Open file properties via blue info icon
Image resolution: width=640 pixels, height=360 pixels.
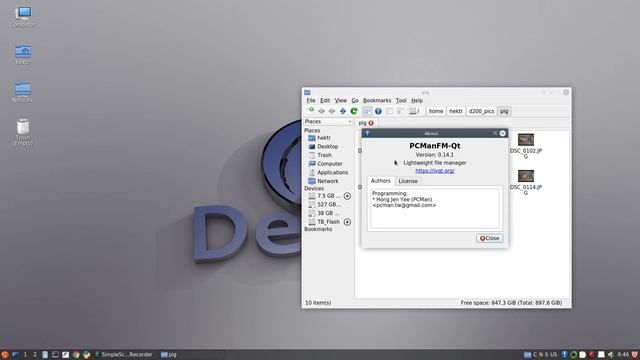pyautogui.click(x=378, y=111)
